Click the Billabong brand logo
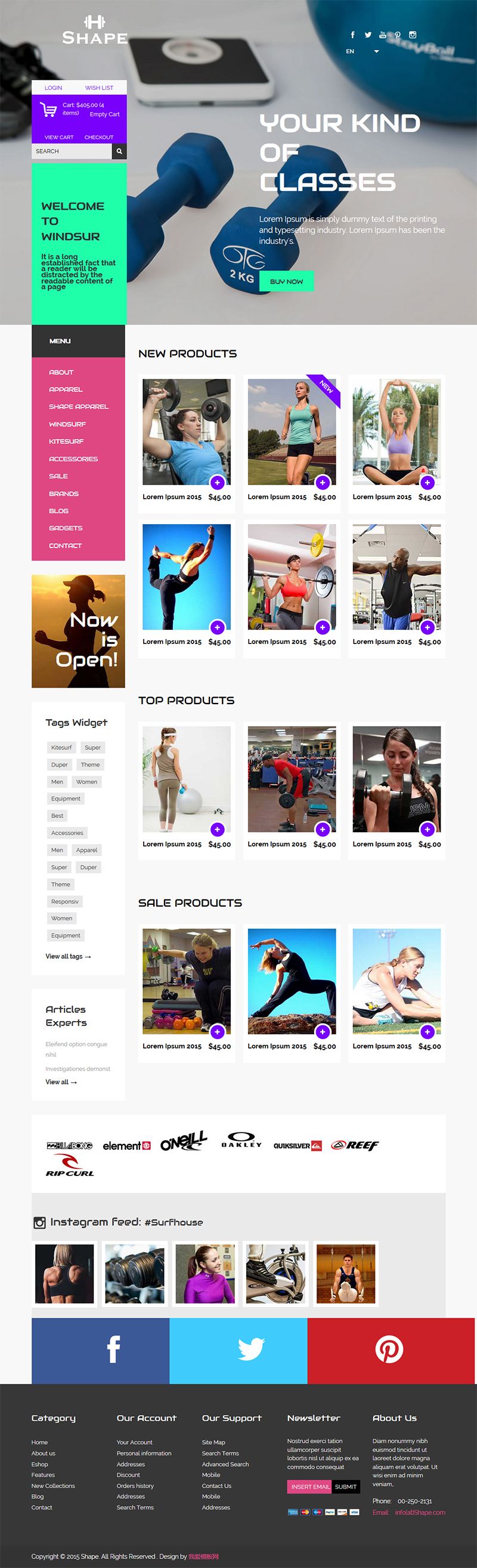Image resolution: width=477 pixels, height=1568 pixels. click(69, 1145)
